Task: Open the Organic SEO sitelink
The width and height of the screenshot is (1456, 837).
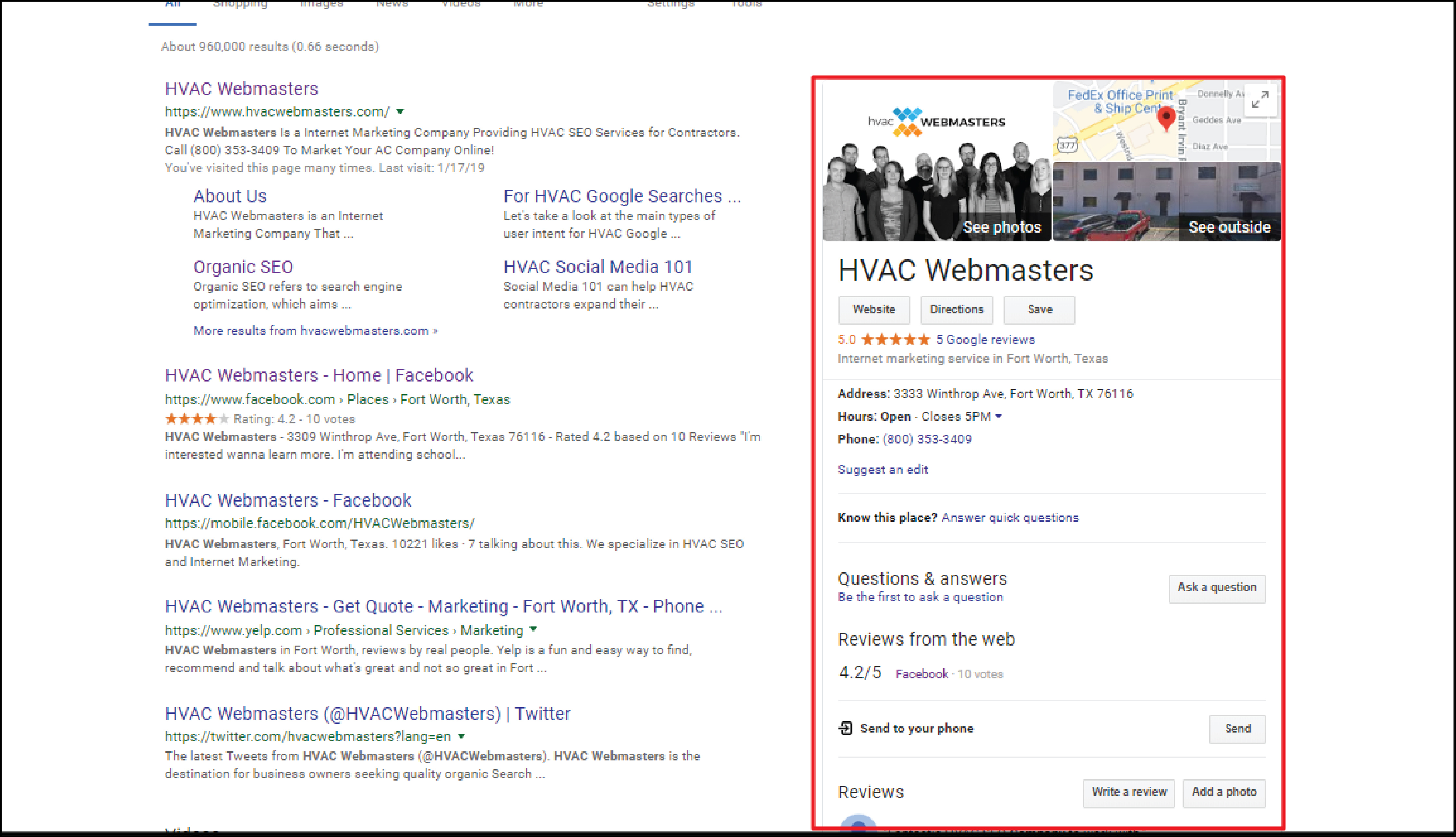Action: tap(243, 267)
